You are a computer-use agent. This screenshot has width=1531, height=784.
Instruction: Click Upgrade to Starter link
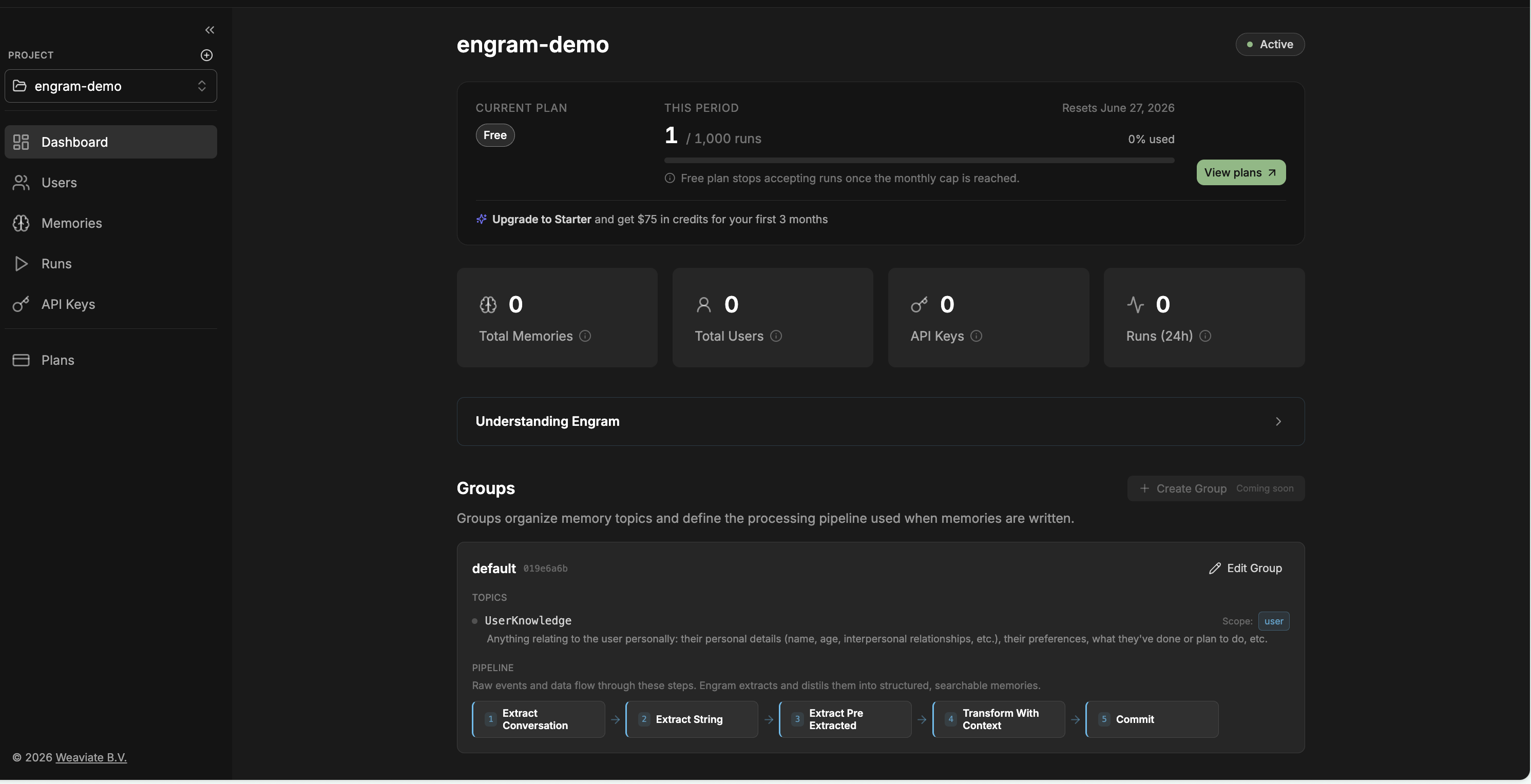pyautogui.click(x=542, y=219)
